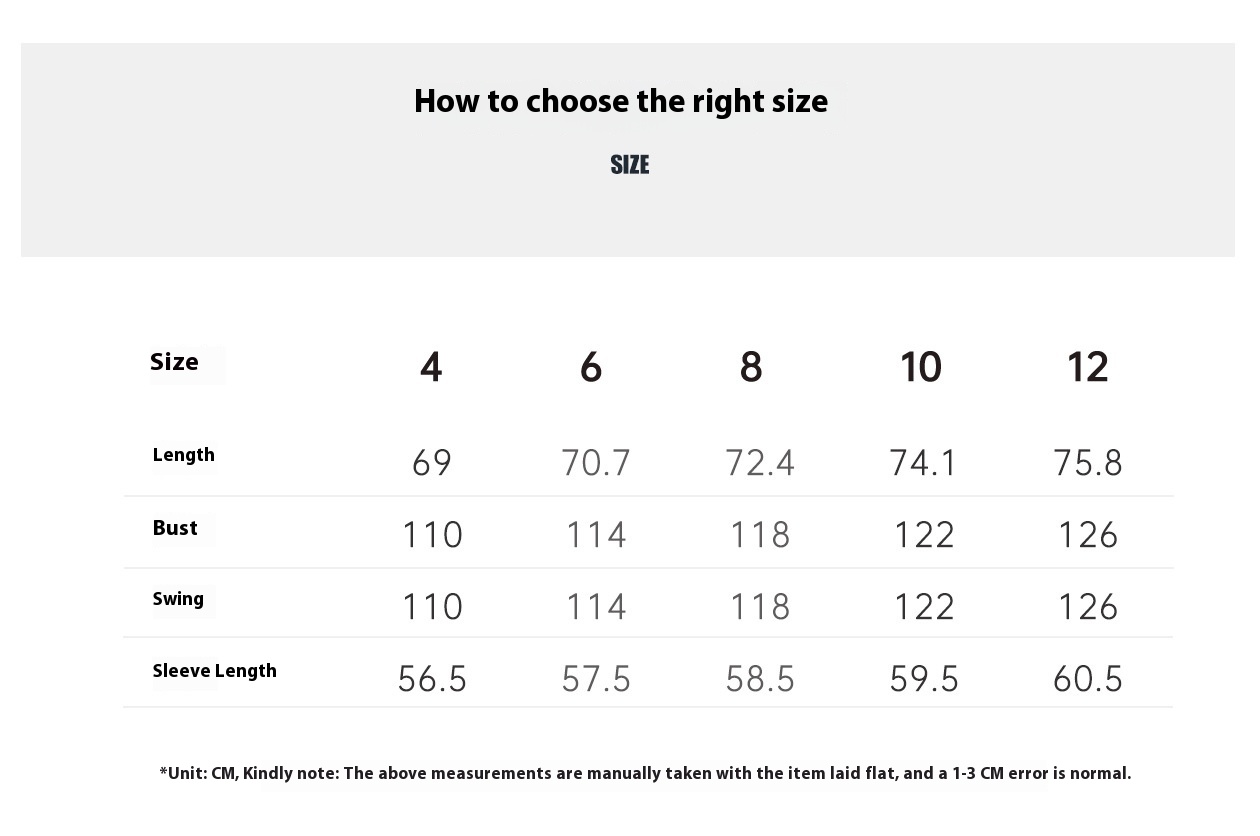
Task: Click the Length row label
Action: 183,455
